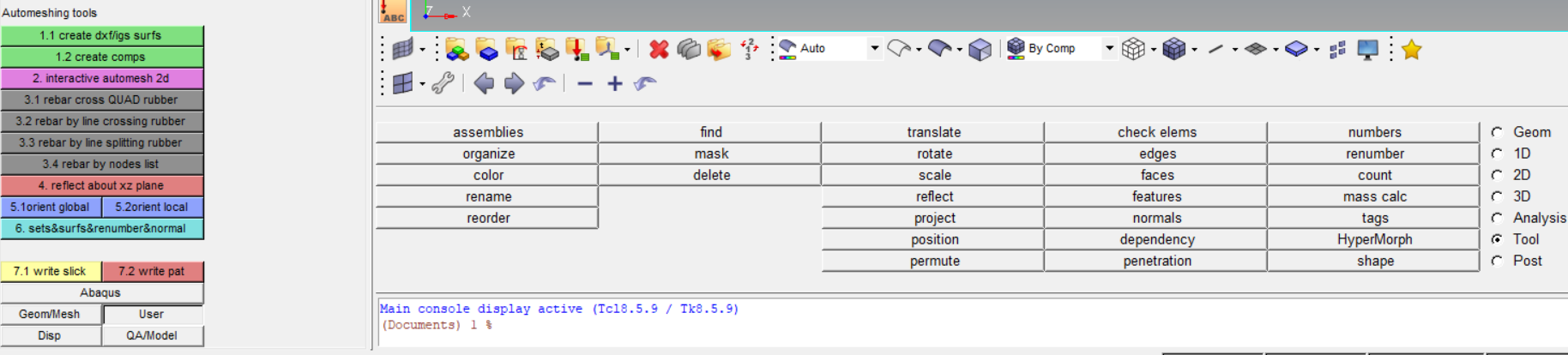
Task: Switch to the Abaqus tab
Action: tap(101, 293)
